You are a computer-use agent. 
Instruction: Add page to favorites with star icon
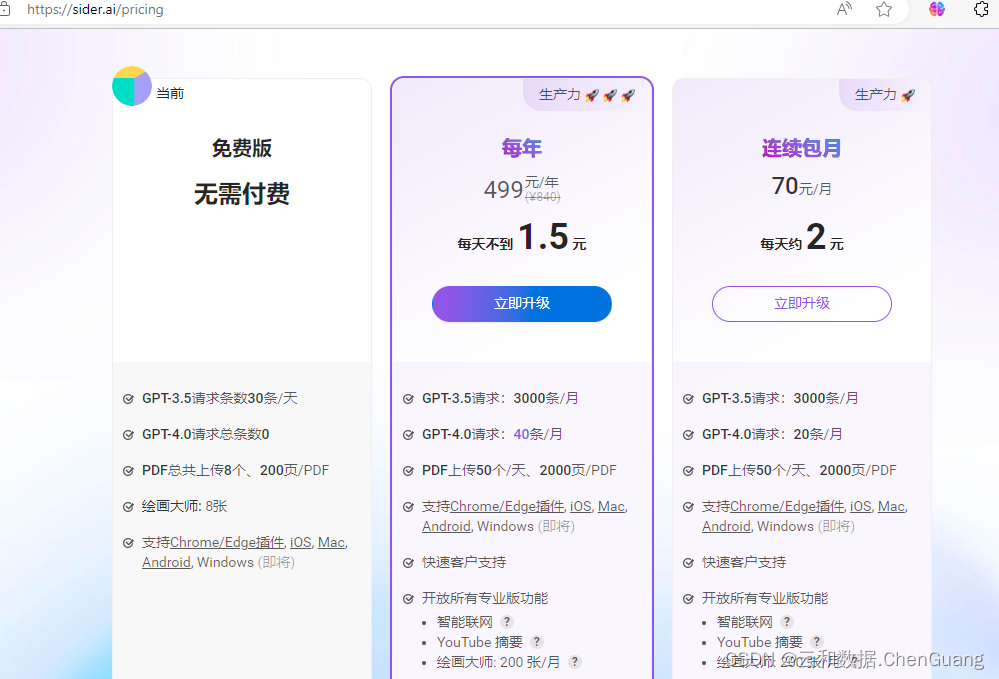[x=884, y=9]
